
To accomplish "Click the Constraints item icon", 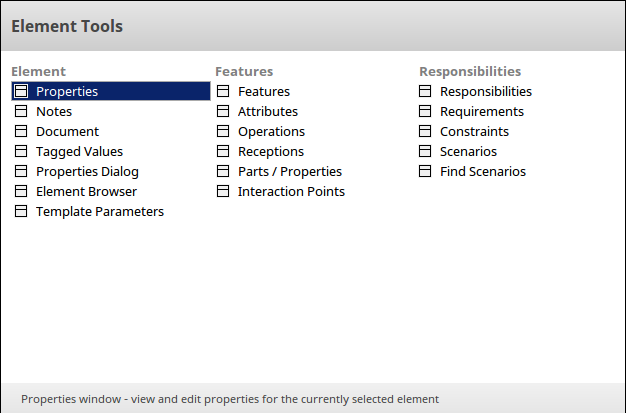I will tap(426, 131).
